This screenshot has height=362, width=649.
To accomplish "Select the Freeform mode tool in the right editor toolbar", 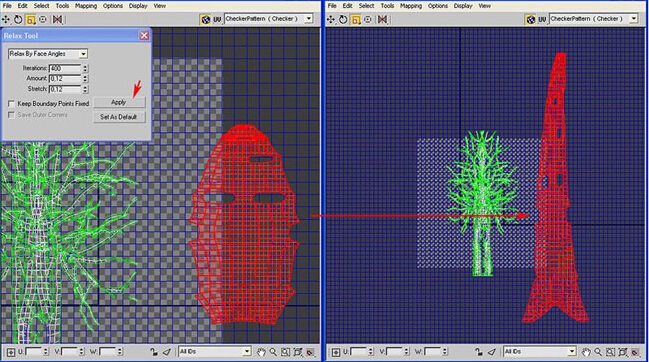I will pyautogui.click(x=368, y=19).
